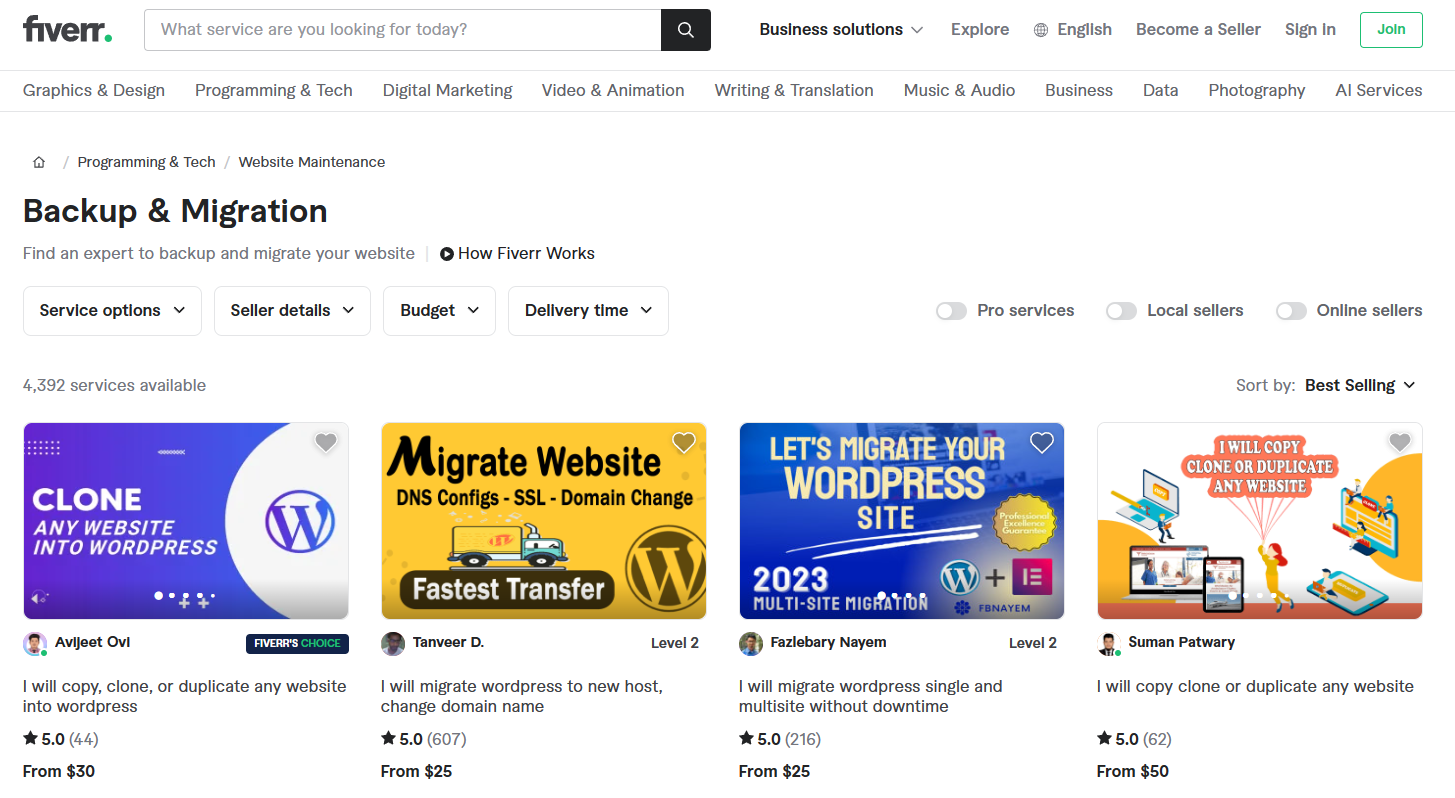Image resolution: width=1455 pixels, height=798 pixels.
Task: Open Let's Migrate Your WordPress Site thumbnail
Action: pyautogui.click(x=902, y=521)
